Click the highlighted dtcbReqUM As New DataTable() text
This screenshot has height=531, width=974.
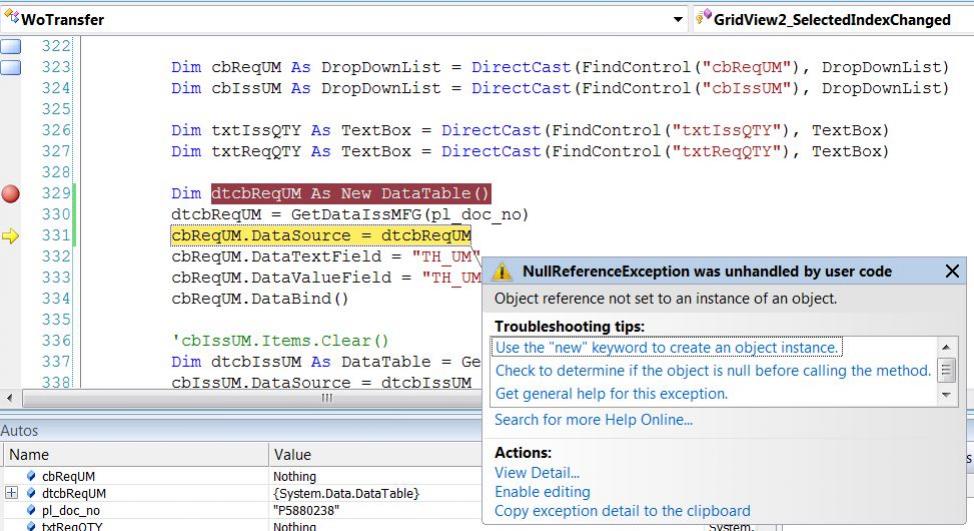click(351, 194)
